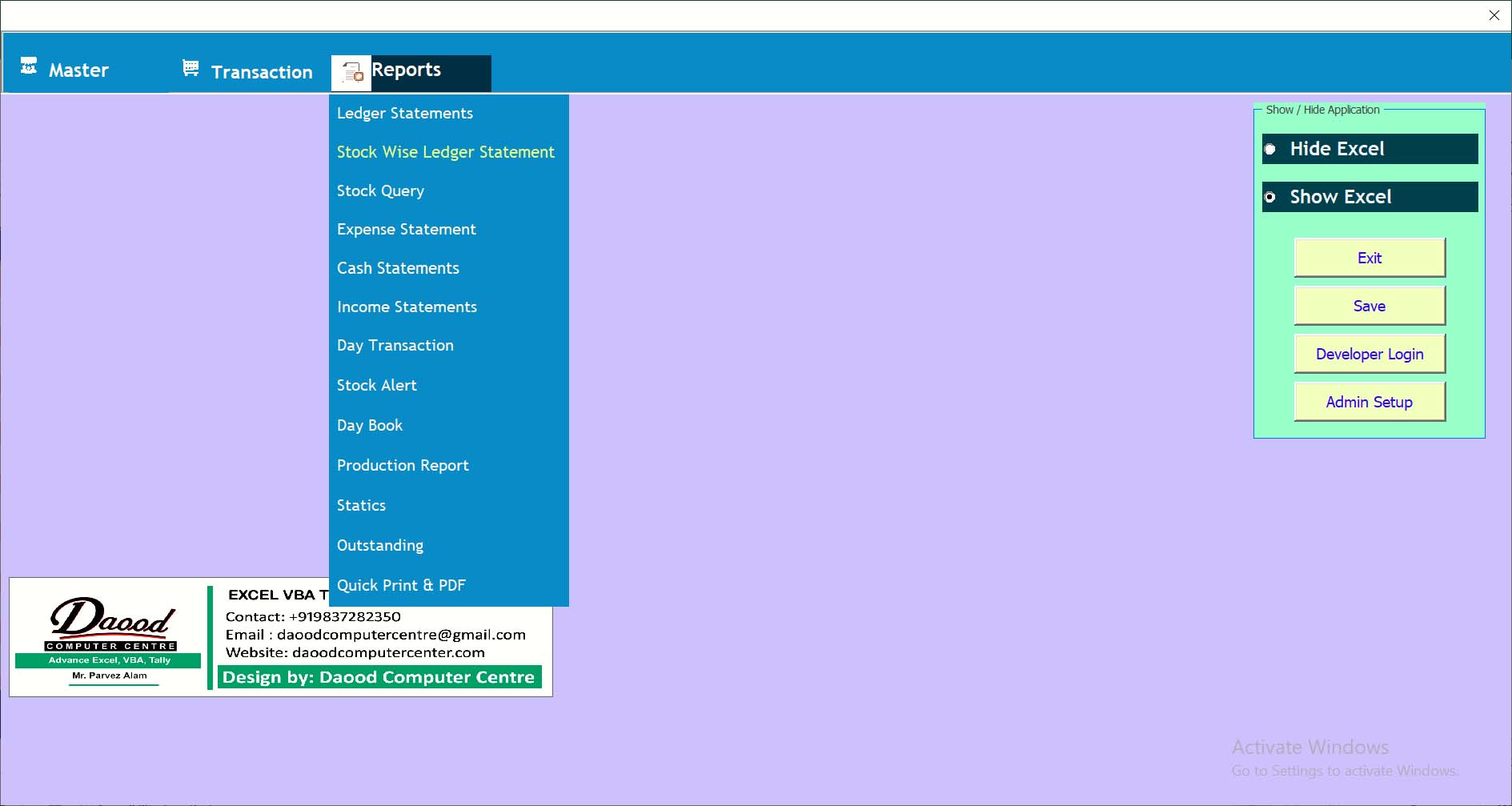Select Quick Print & PDF option

[401, 586]
